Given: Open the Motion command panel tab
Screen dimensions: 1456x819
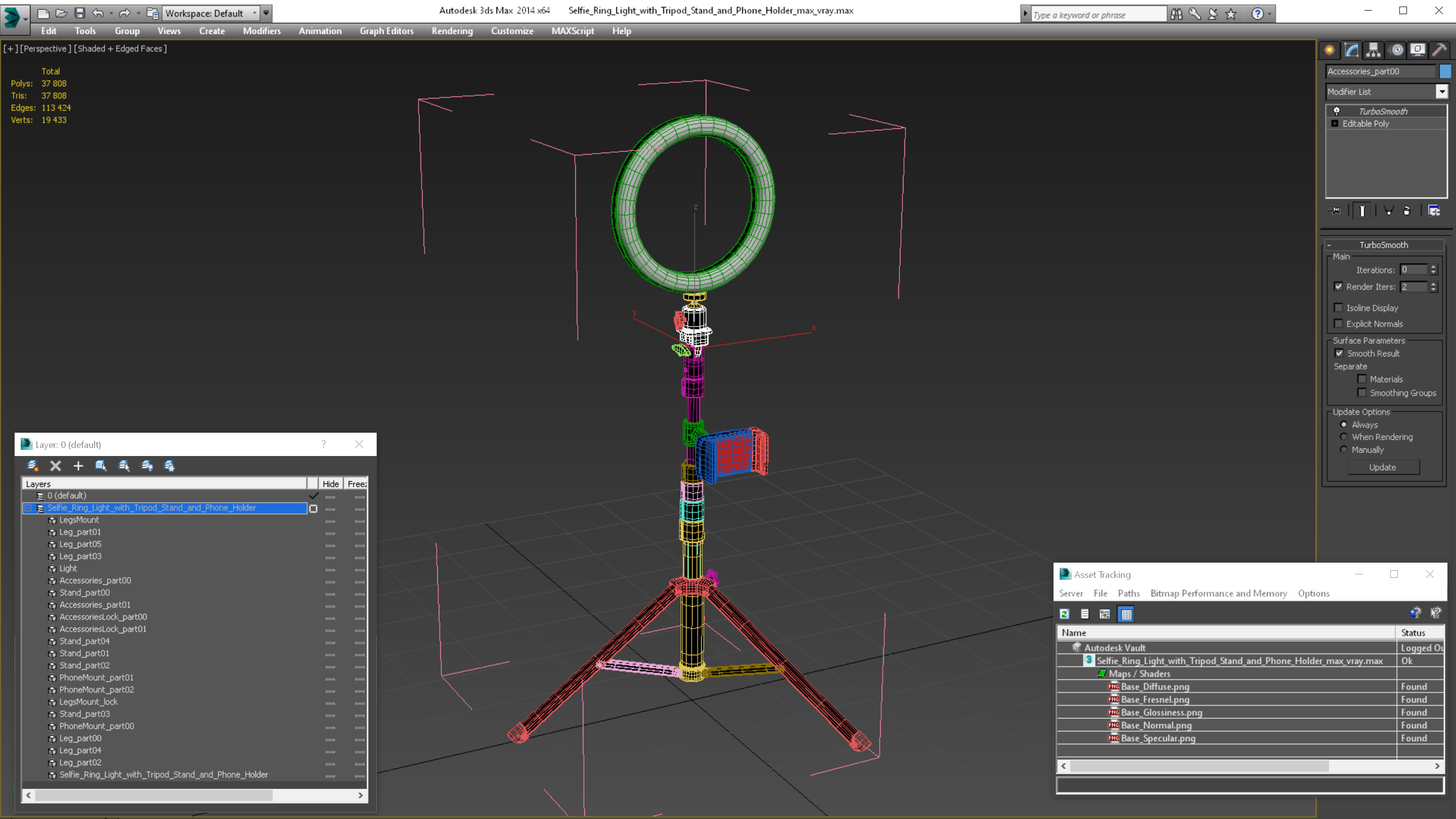Looking at the screenshot, I should (1396, 51).
